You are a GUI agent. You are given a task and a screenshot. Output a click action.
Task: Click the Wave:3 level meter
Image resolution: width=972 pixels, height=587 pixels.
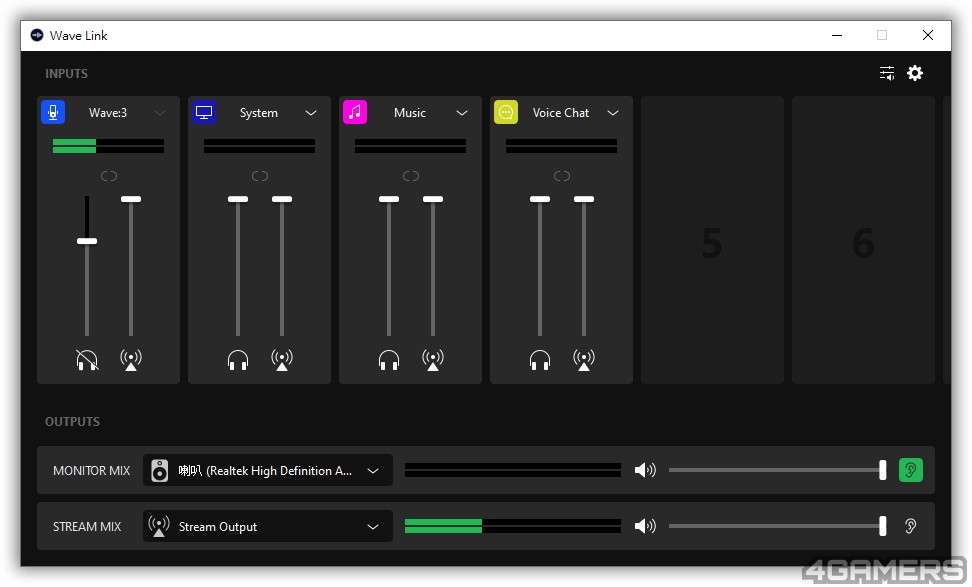pos(108,146)
